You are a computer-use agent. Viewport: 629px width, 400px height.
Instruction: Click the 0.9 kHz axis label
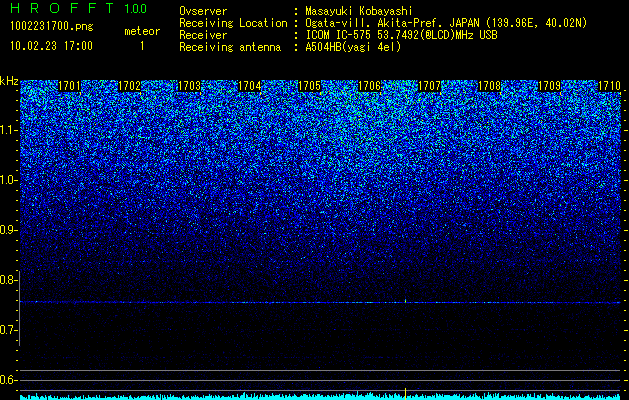pyautogui.click(x=8, y=230)
